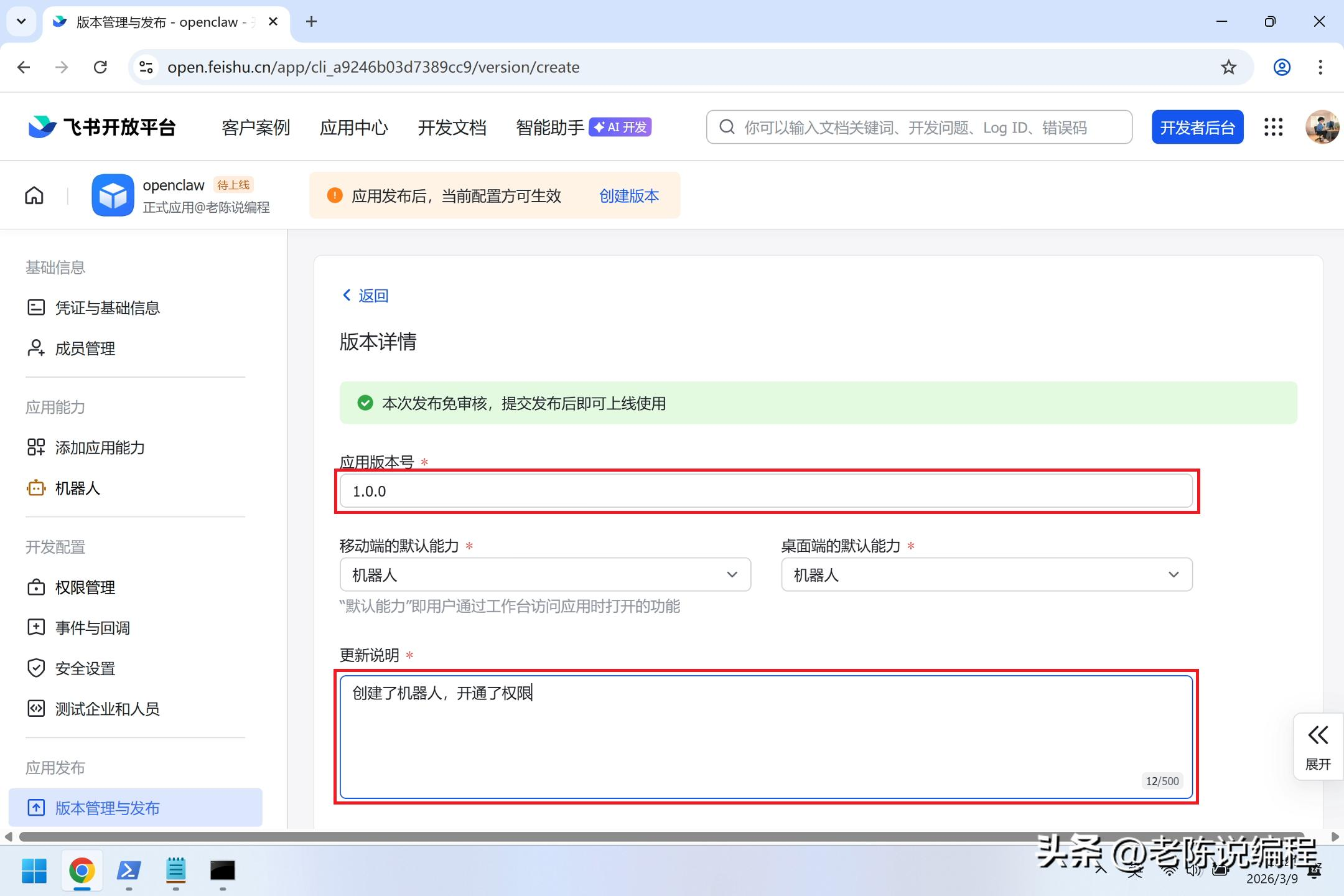
Task: Click the openclaw blue cube app icon
Action: [113, 195]
